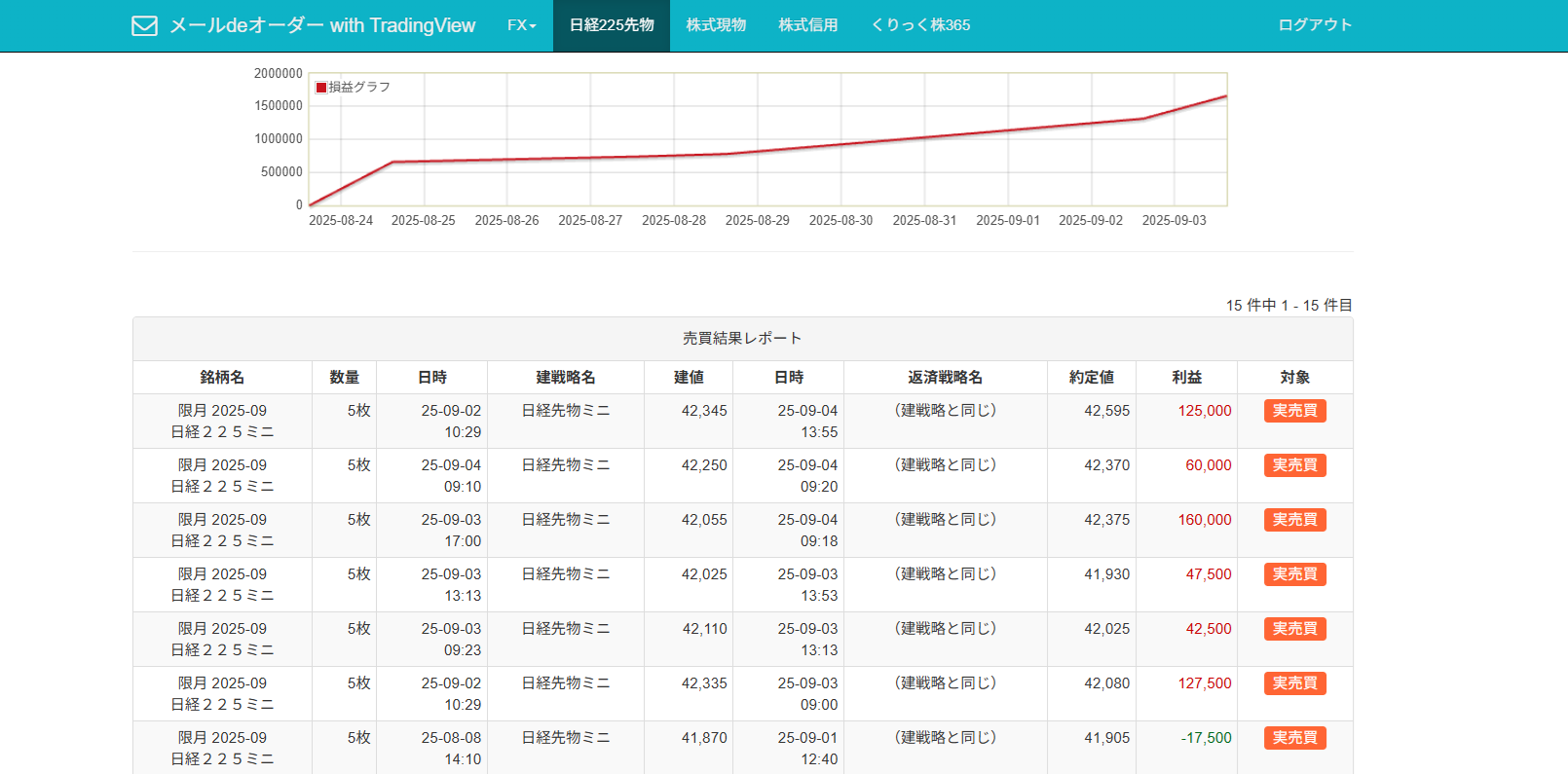
Task: Go to くりっく株365 page
Action: coord(920,25)
